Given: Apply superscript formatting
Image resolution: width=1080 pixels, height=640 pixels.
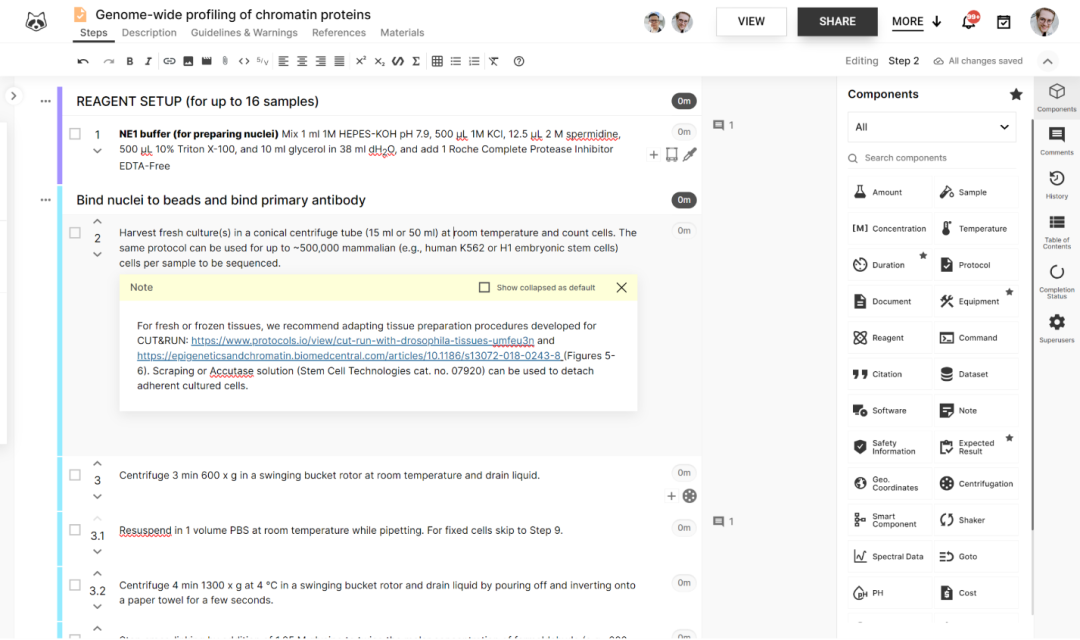Looking at the screenshot, I should 361,61.
